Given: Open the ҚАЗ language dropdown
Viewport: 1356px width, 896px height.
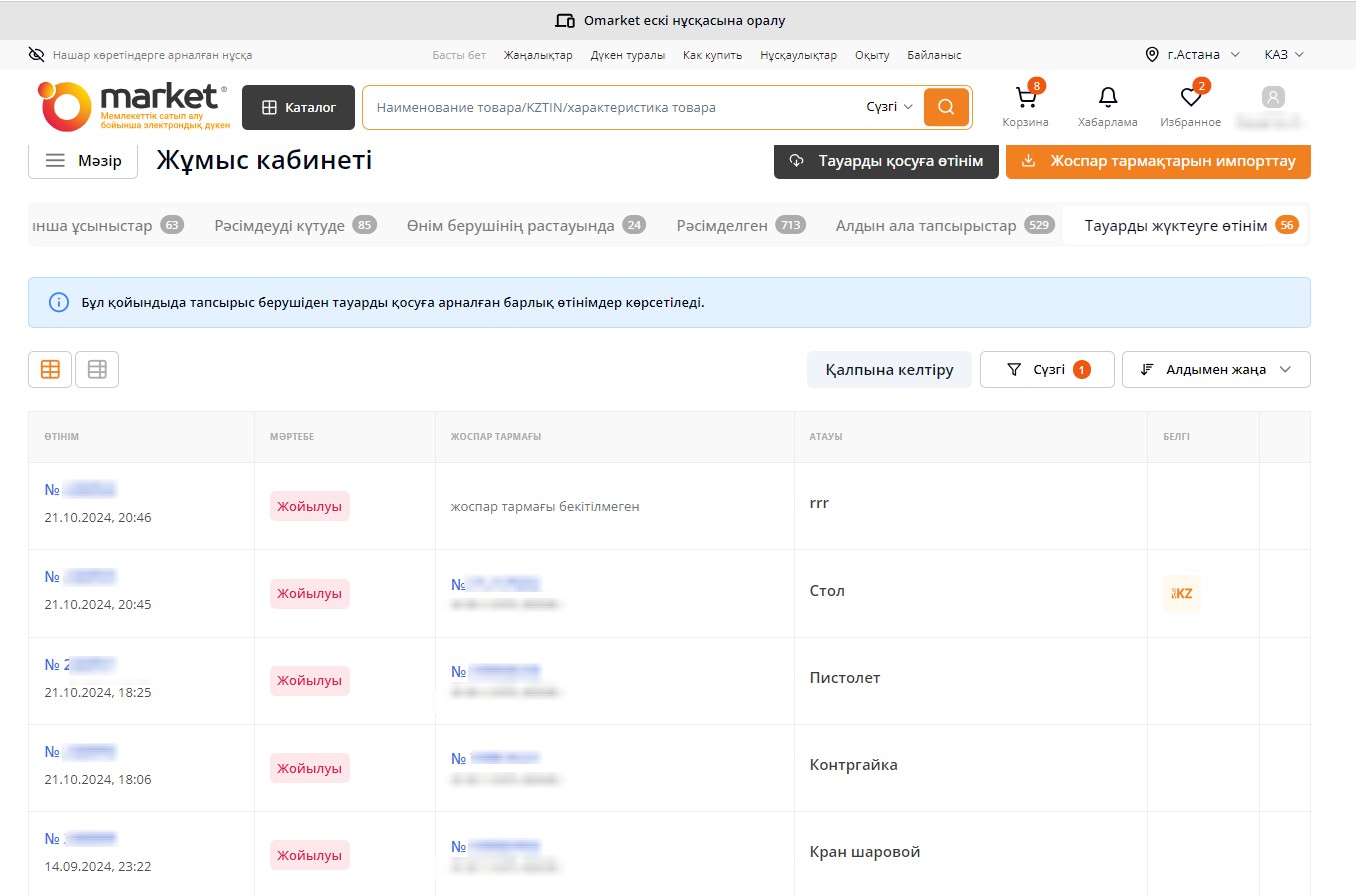Looking at the screenshot, I should pyautogui.click(x=1283, y=55).
